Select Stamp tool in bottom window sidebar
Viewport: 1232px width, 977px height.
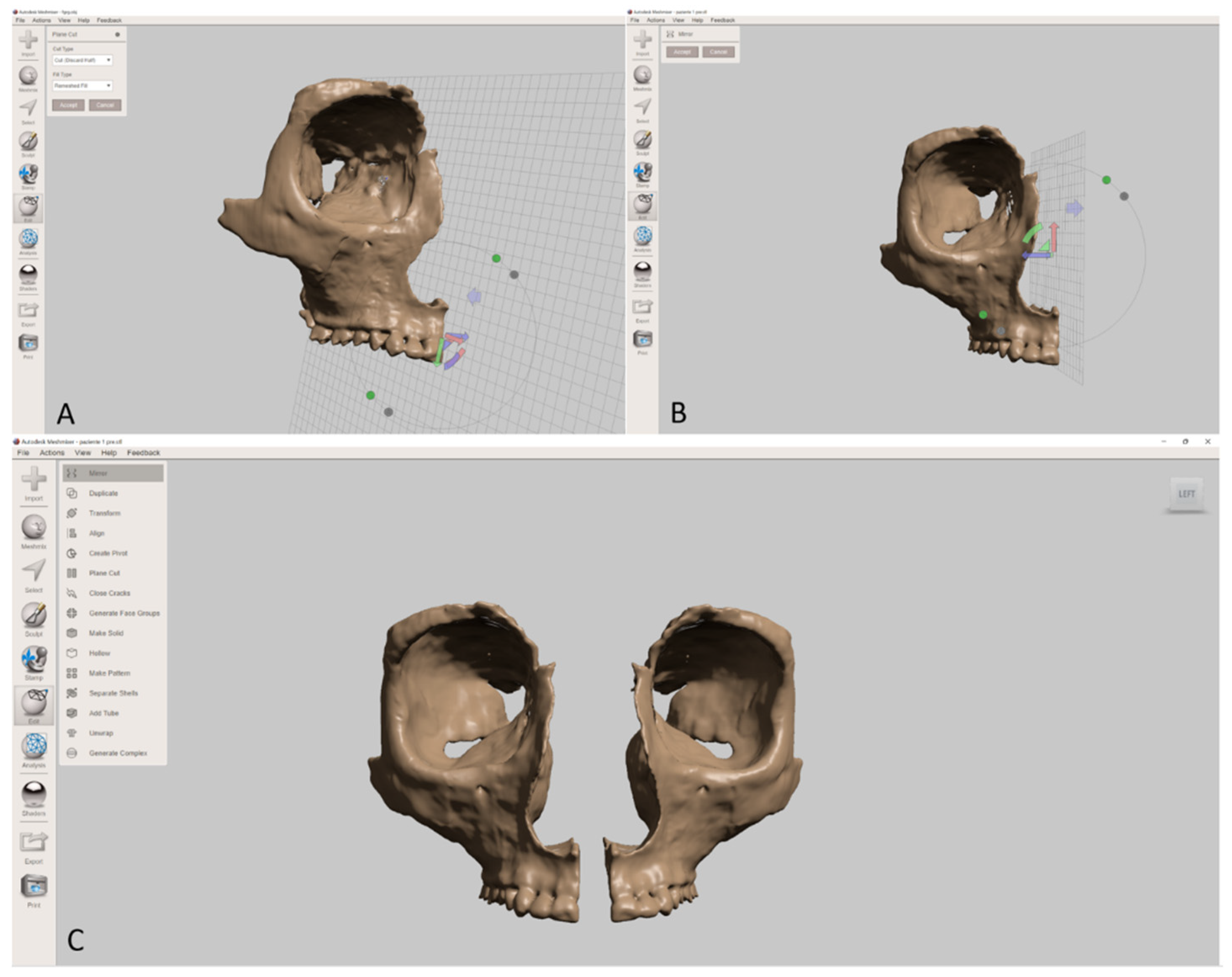(34, 659)
